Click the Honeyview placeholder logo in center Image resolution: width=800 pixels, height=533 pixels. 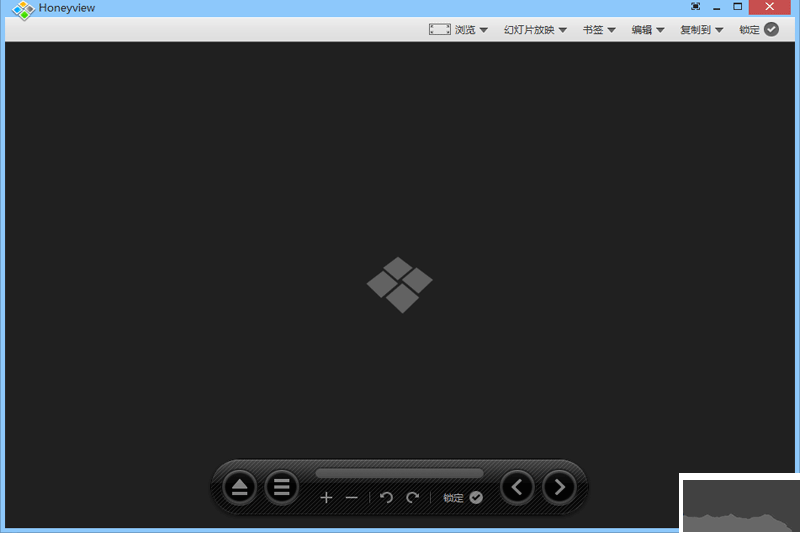click(x=400, y=285)
